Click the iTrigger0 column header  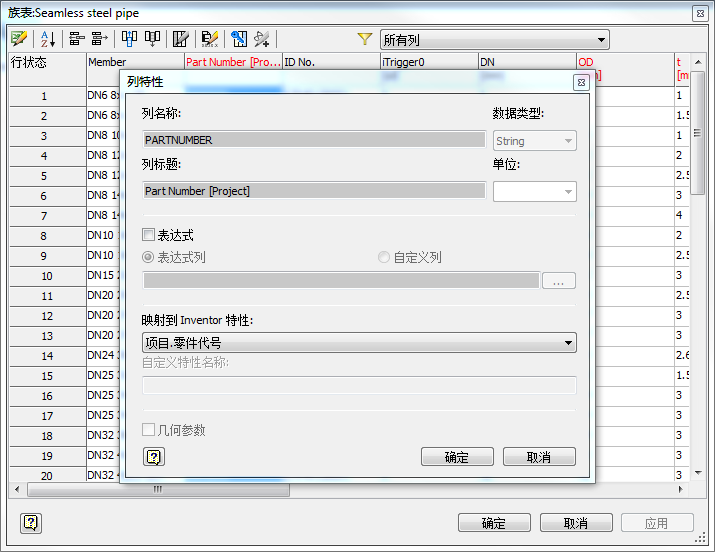point(430,62)
